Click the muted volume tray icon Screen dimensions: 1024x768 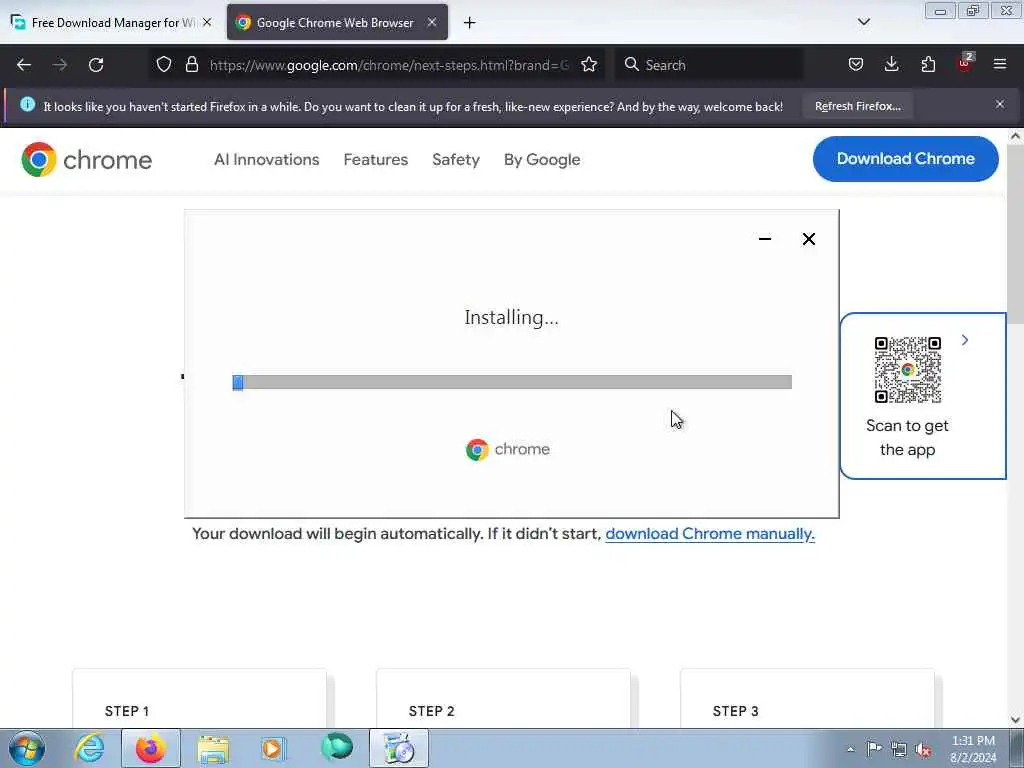pyautogui.click(x=923, y=749)
